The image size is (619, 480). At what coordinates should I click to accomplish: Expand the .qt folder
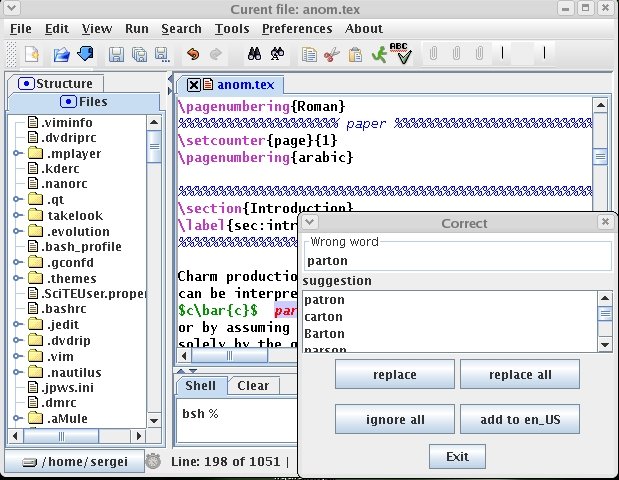(17, 199)
